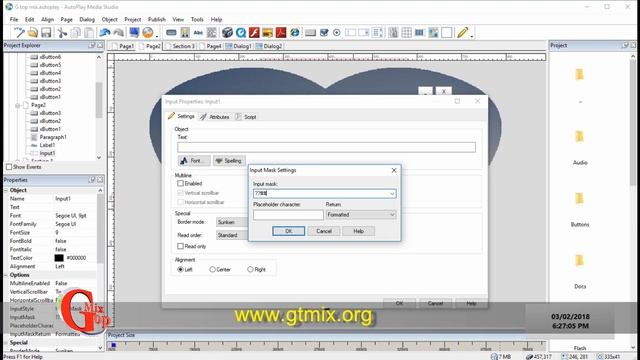Click OK in Input Mask Settings
Image resolution: width=640 pixels, height=360 pixels.
coord(289,231)
